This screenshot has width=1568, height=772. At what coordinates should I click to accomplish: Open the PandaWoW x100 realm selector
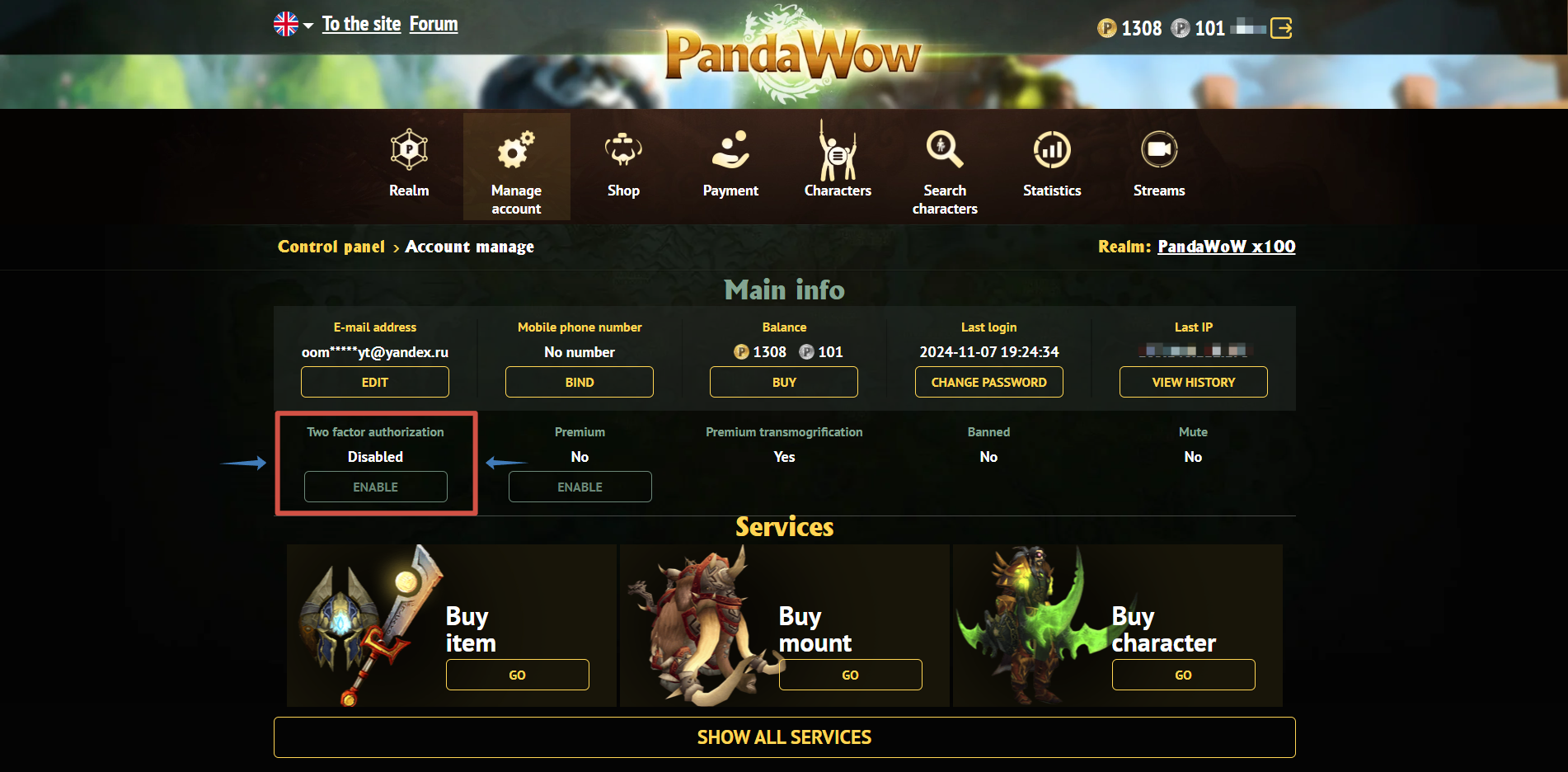coord(1227,246)
